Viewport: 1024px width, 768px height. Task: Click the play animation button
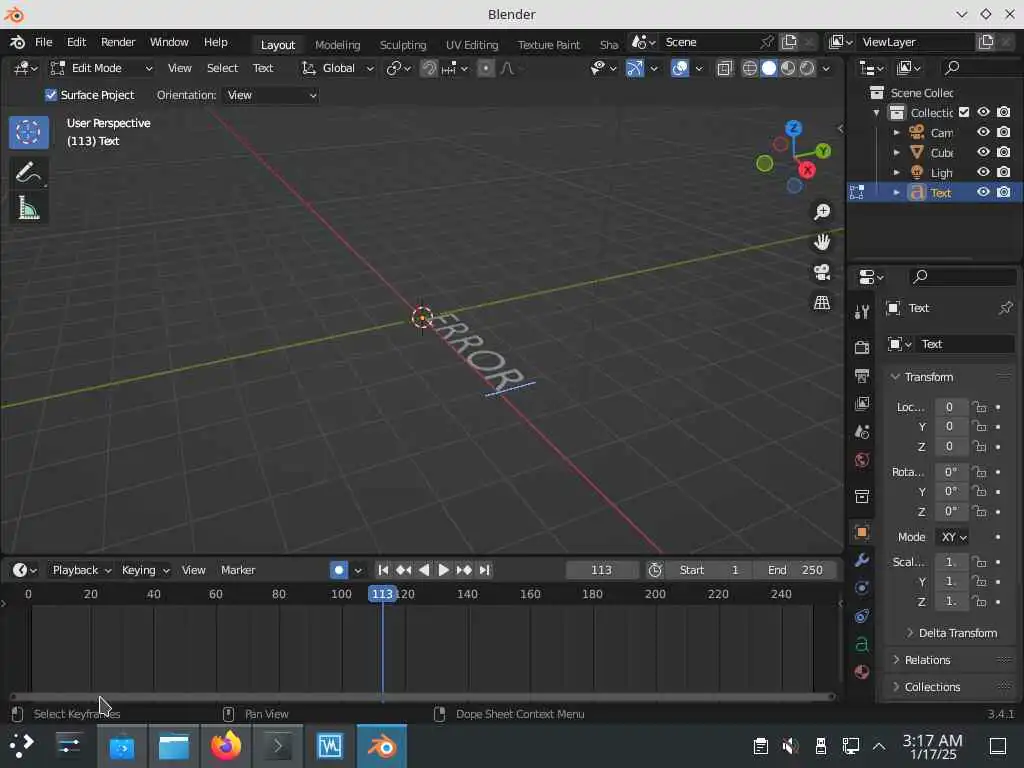pyautogui.click(x=443, y=570)
